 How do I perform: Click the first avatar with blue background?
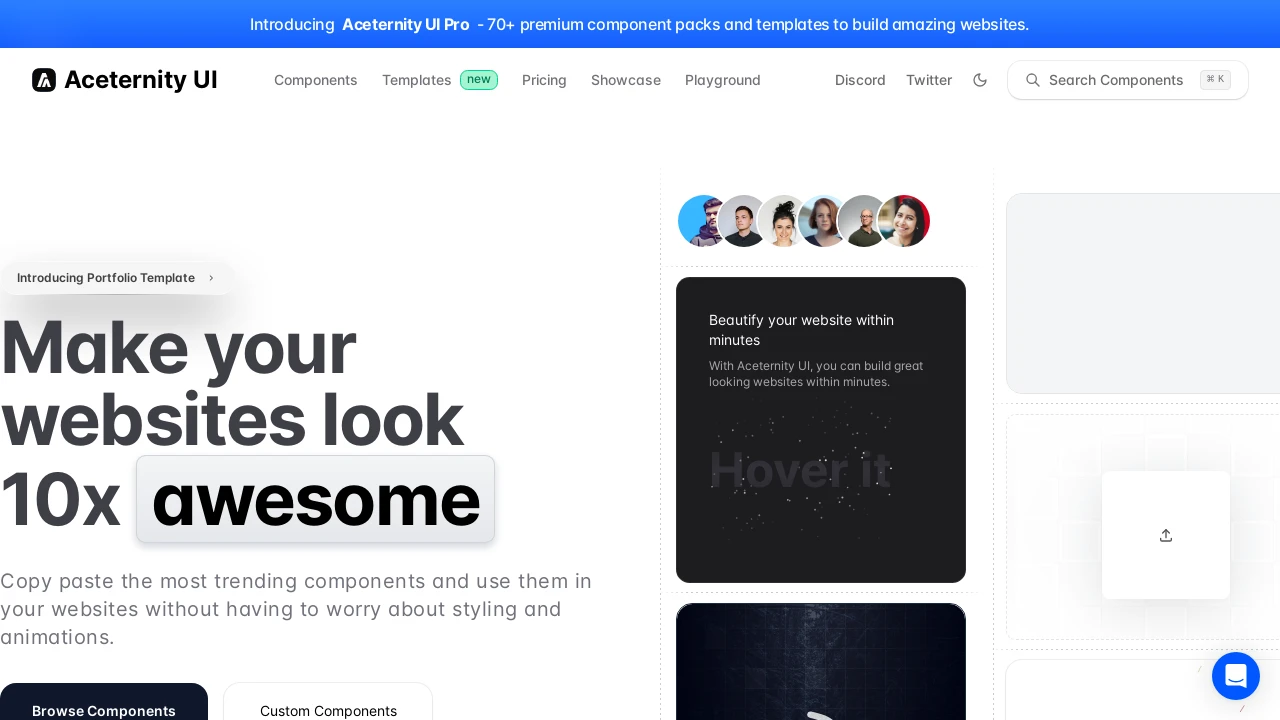point(703,221)
